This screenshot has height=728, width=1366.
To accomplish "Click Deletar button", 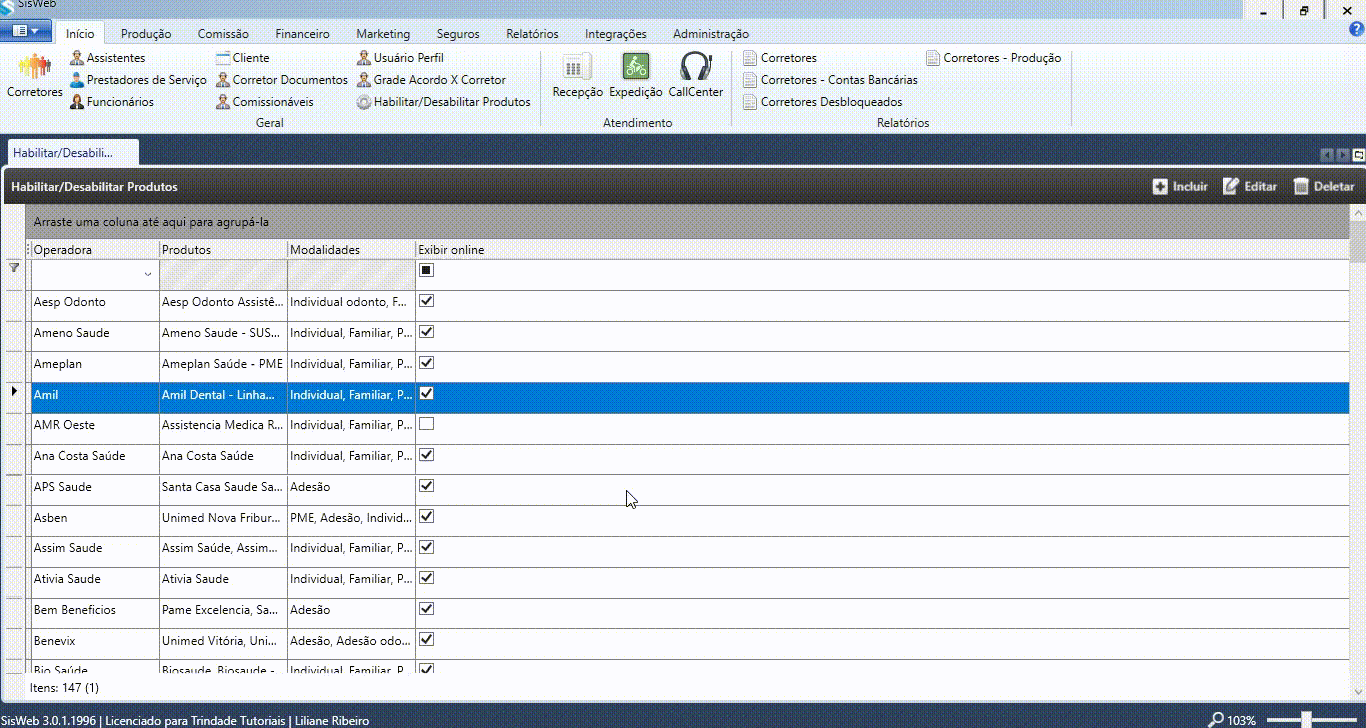I will (1324, 187).
